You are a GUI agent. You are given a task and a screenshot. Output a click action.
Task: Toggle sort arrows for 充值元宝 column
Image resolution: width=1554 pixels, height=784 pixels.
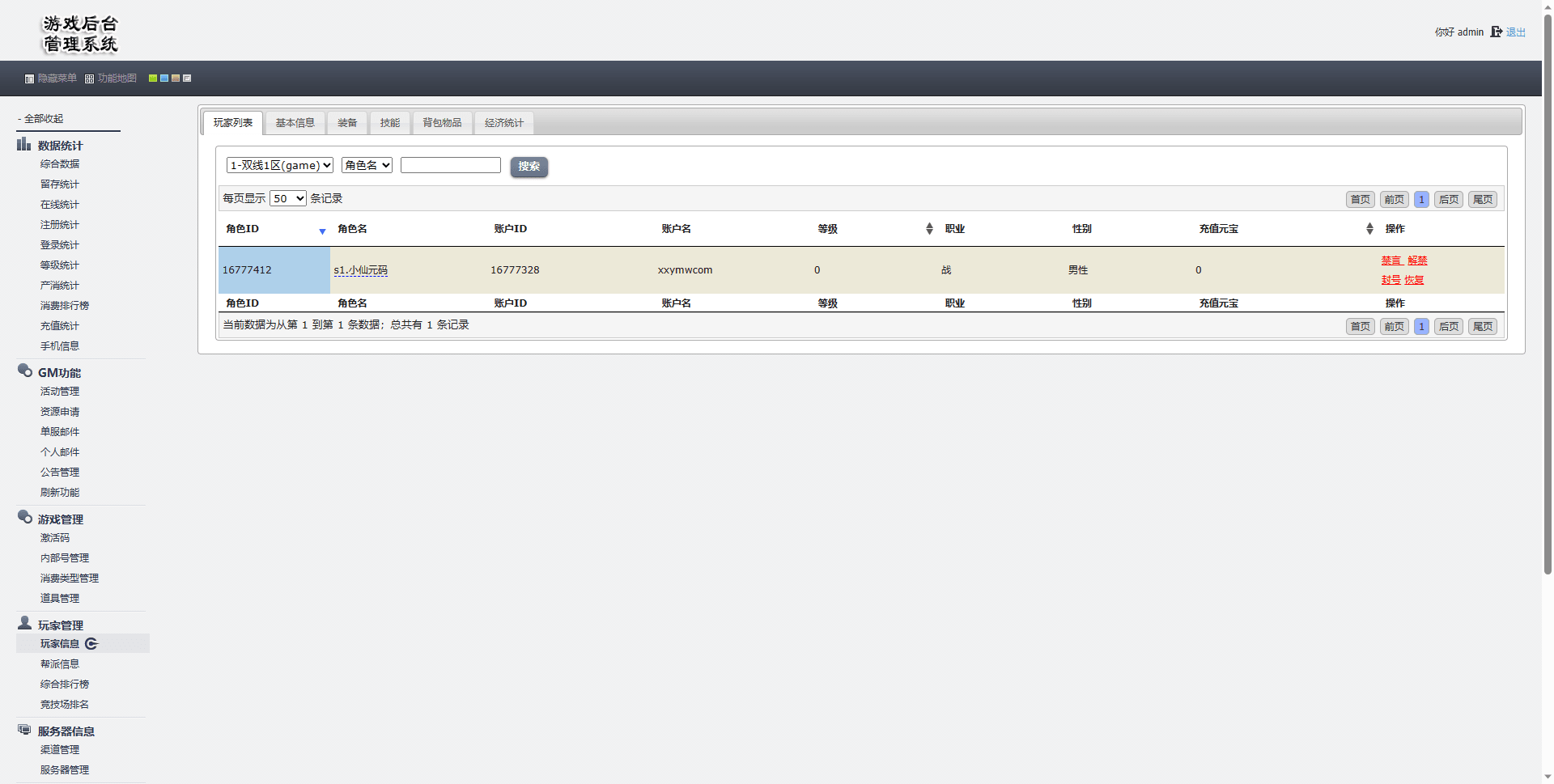click(1369, 229)
